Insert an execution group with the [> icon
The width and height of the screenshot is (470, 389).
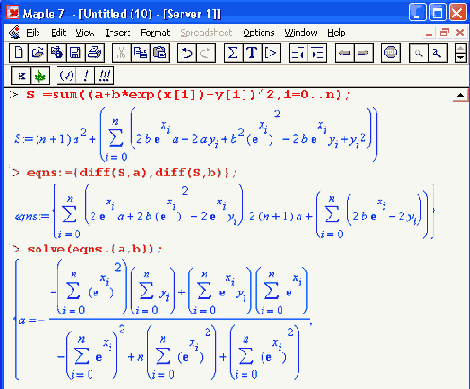coord(271,53)
